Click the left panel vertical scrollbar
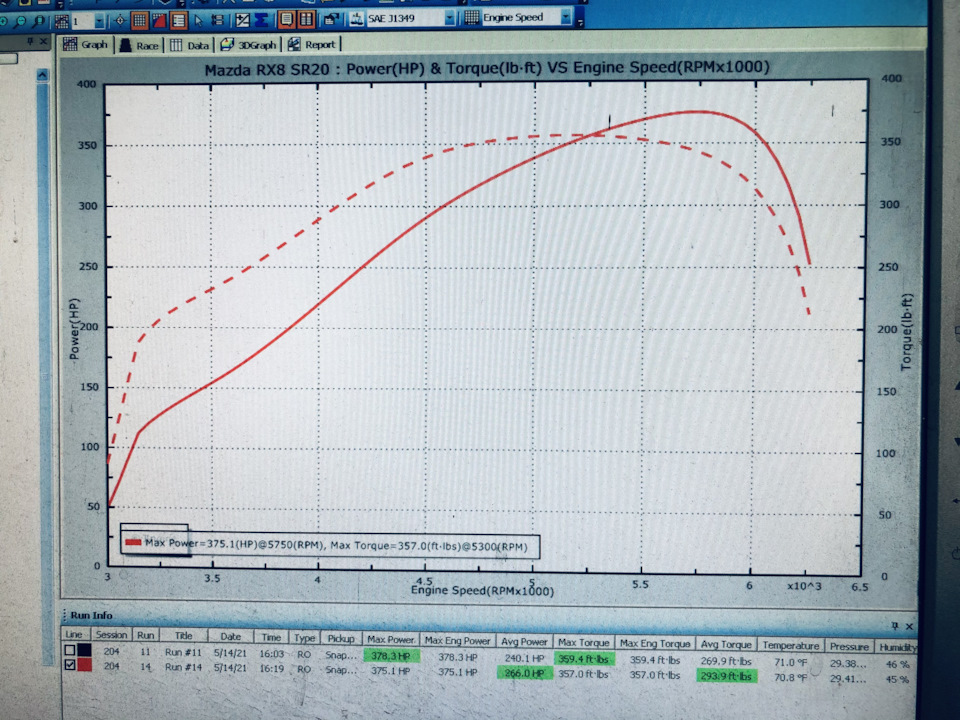 pos(43,367)
